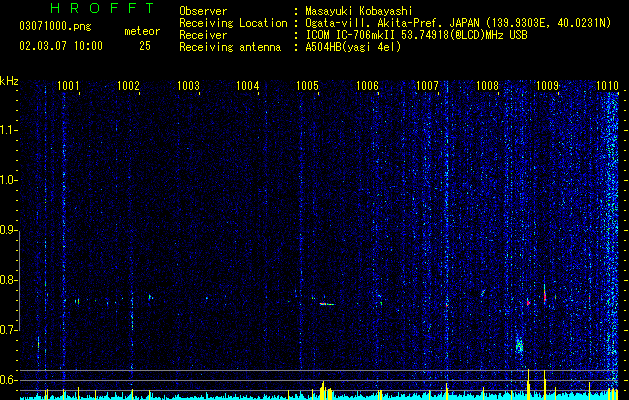Click the date stamp 02.03.07 10:00

pos(61,46)
